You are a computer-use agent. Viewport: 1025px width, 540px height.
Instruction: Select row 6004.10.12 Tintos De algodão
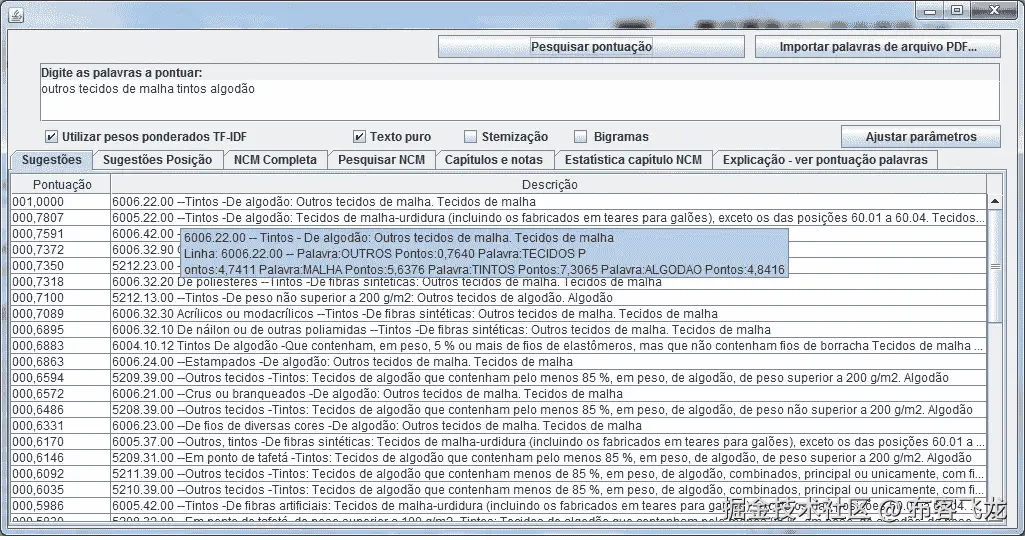[499, 346]
